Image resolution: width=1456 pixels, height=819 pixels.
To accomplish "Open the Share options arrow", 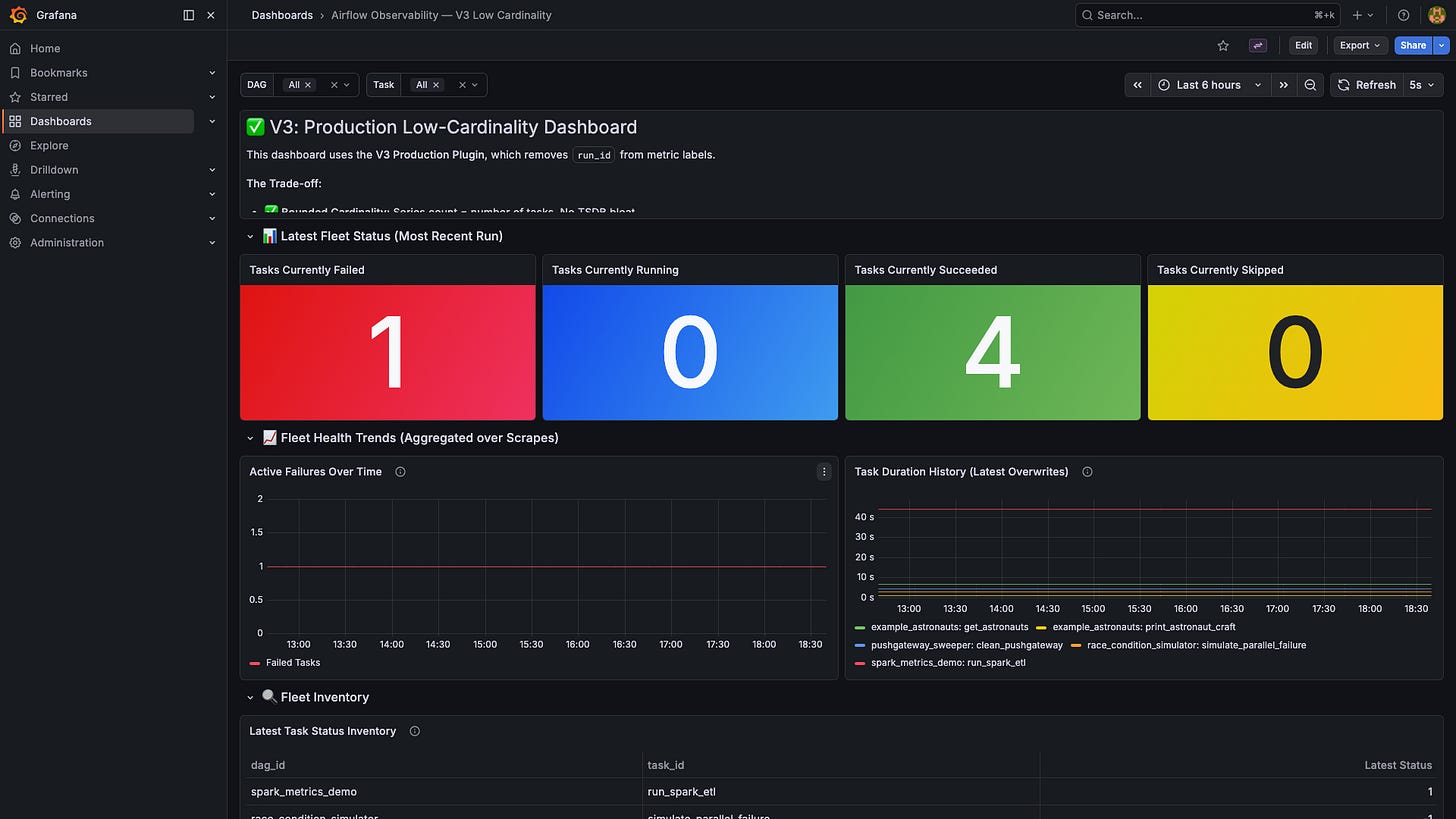I will click(x=1441, y=45).
